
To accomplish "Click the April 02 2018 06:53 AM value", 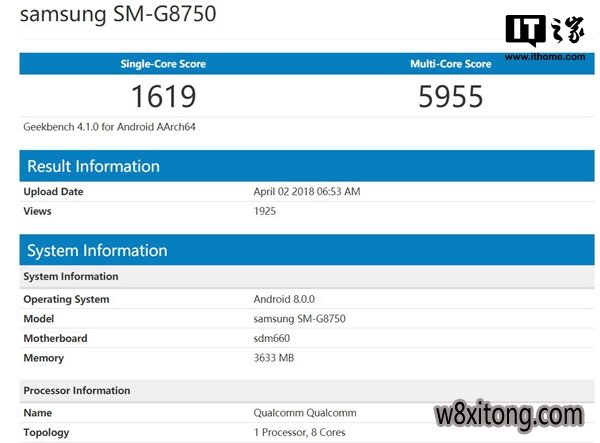I will (x=307, y=191).
